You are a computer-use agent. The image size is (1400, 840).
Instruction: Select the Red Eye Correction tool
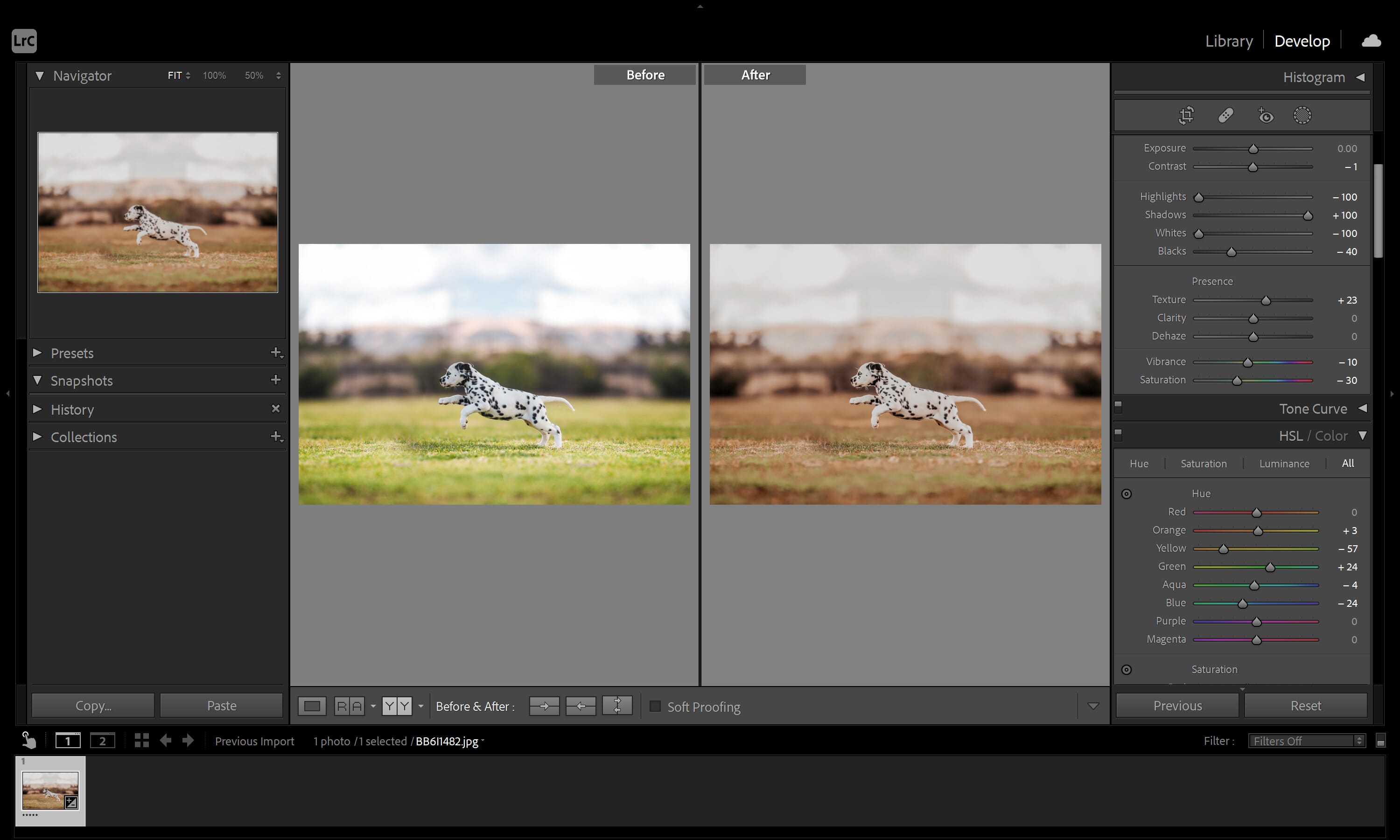[x=1265, y=116]
